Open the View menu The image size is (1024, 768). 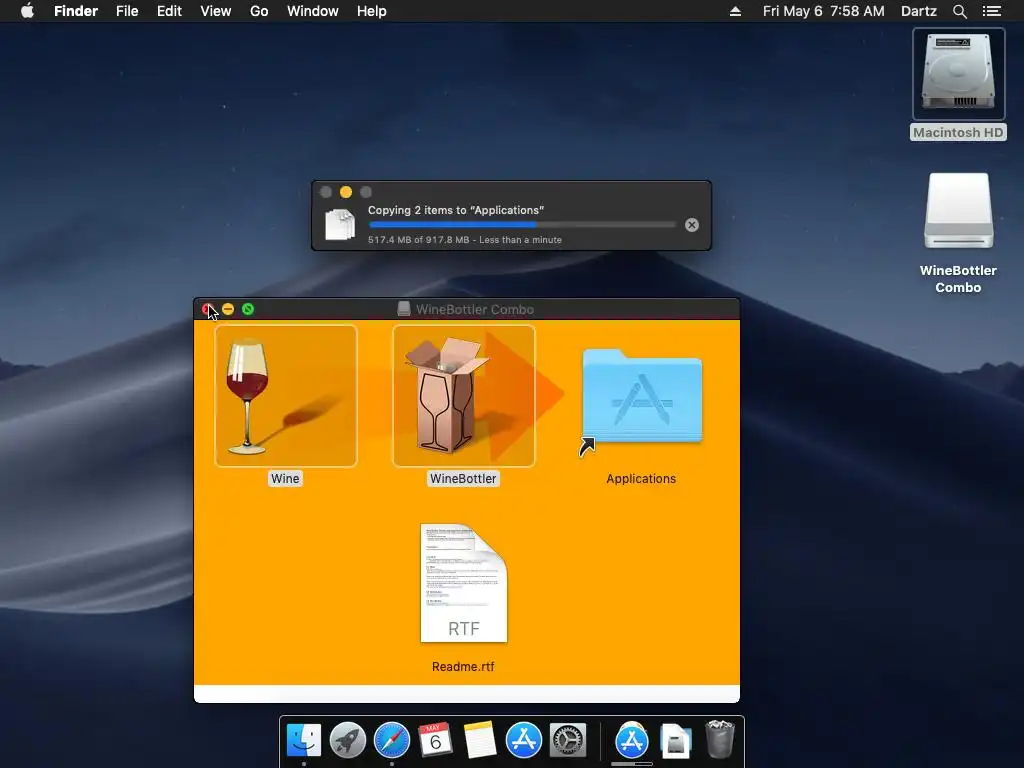pyautogui.click(x=216, y=11)
